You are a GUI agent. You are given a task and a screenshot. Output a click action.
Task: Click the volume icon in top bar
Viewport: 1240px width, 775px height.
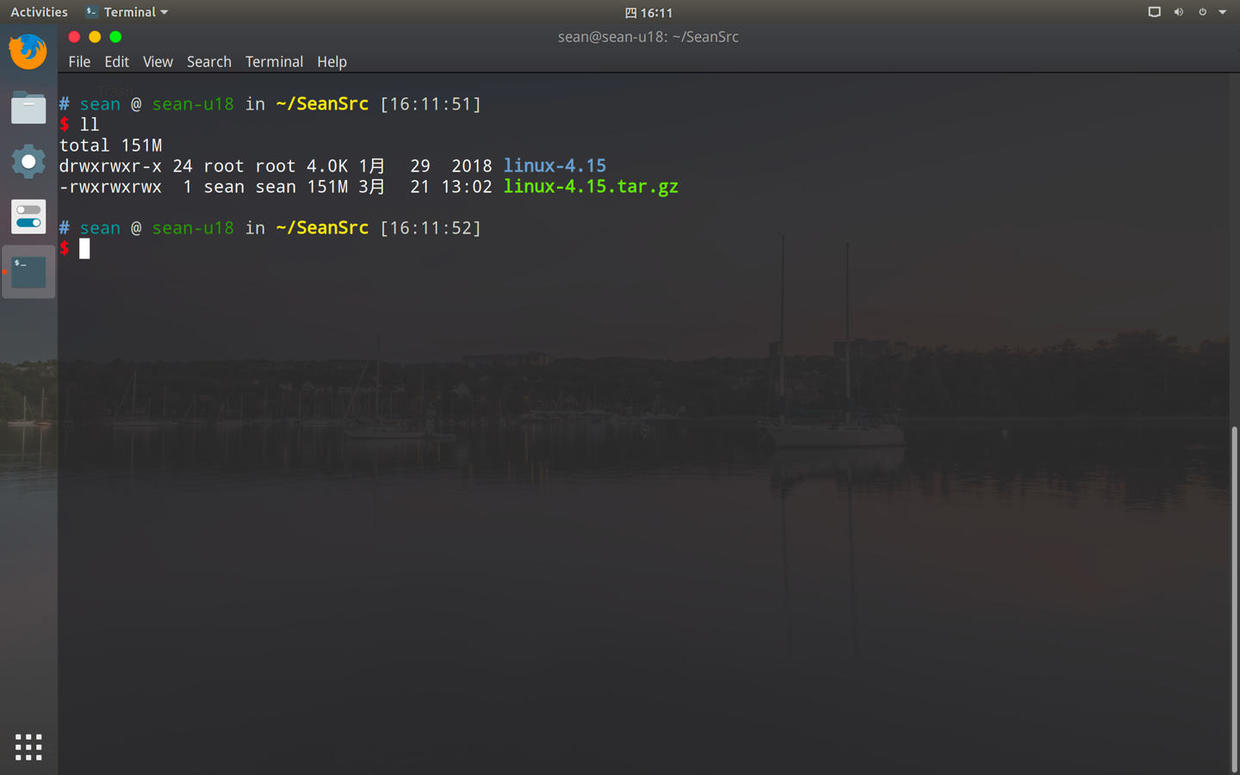(x=1178, y=12)
